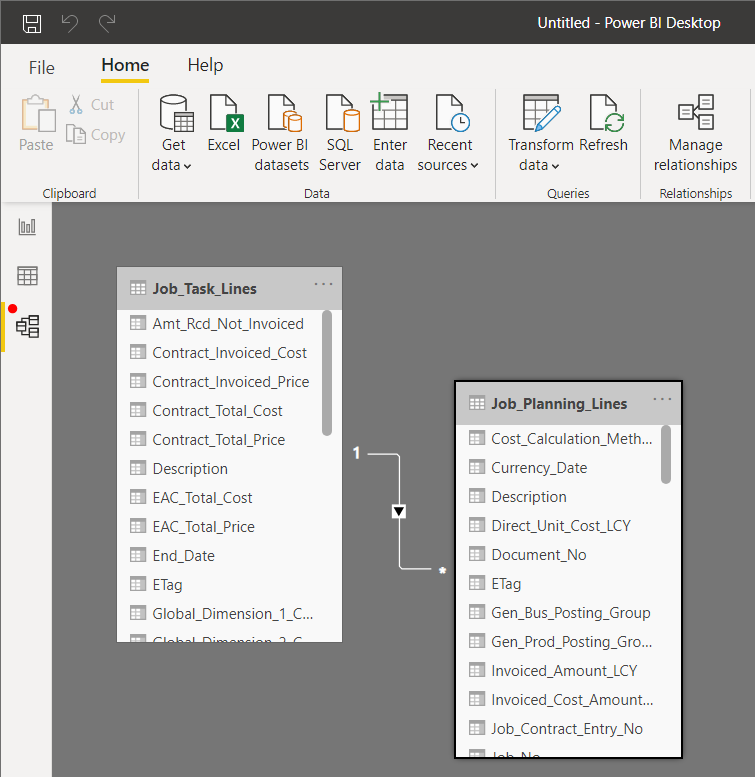Viewport: 755px width, 777px height.
Task: Select the Model view sidebar icon
Action: coord(27,326)
